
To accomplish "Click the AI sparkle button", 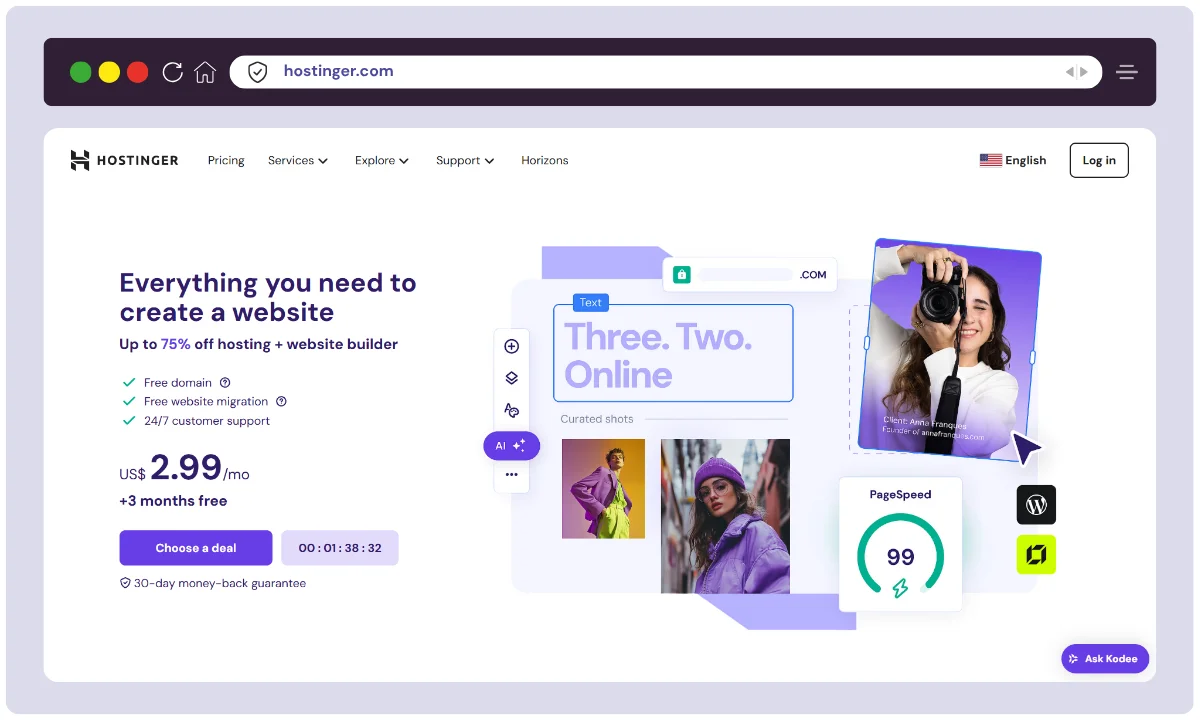I will coord(511,446).
